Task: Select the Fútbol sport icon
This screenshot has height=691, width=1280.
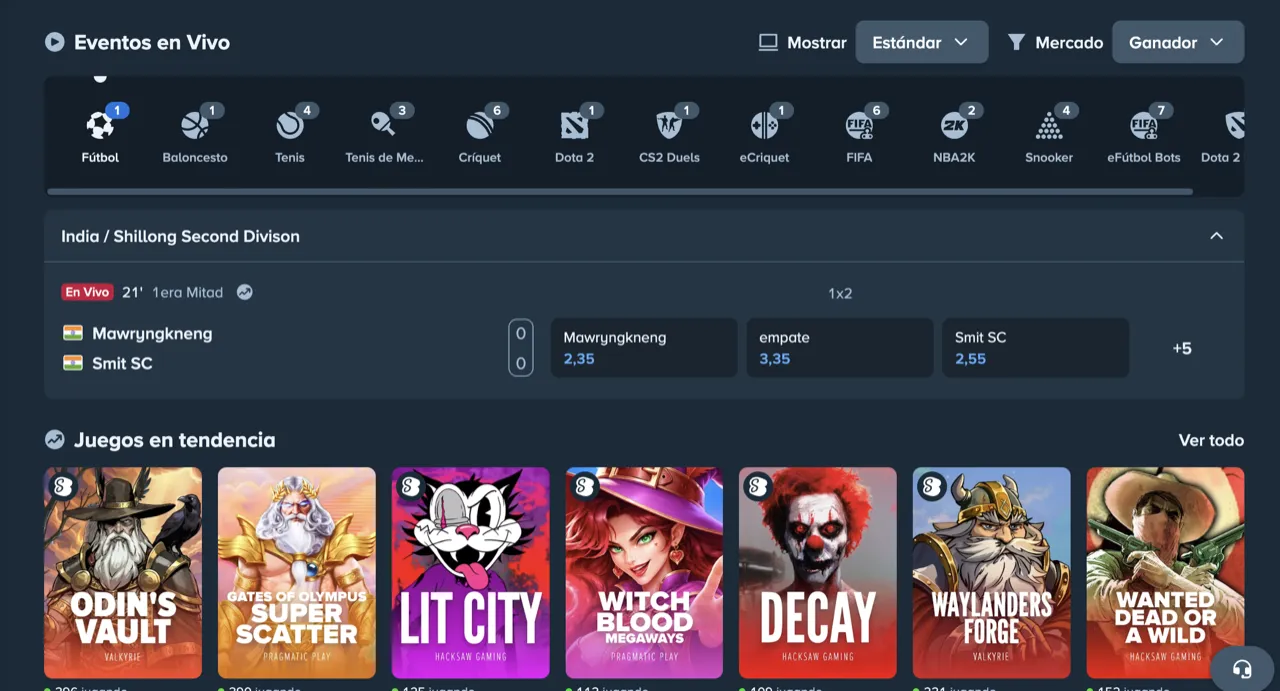Action: point(100,126)
